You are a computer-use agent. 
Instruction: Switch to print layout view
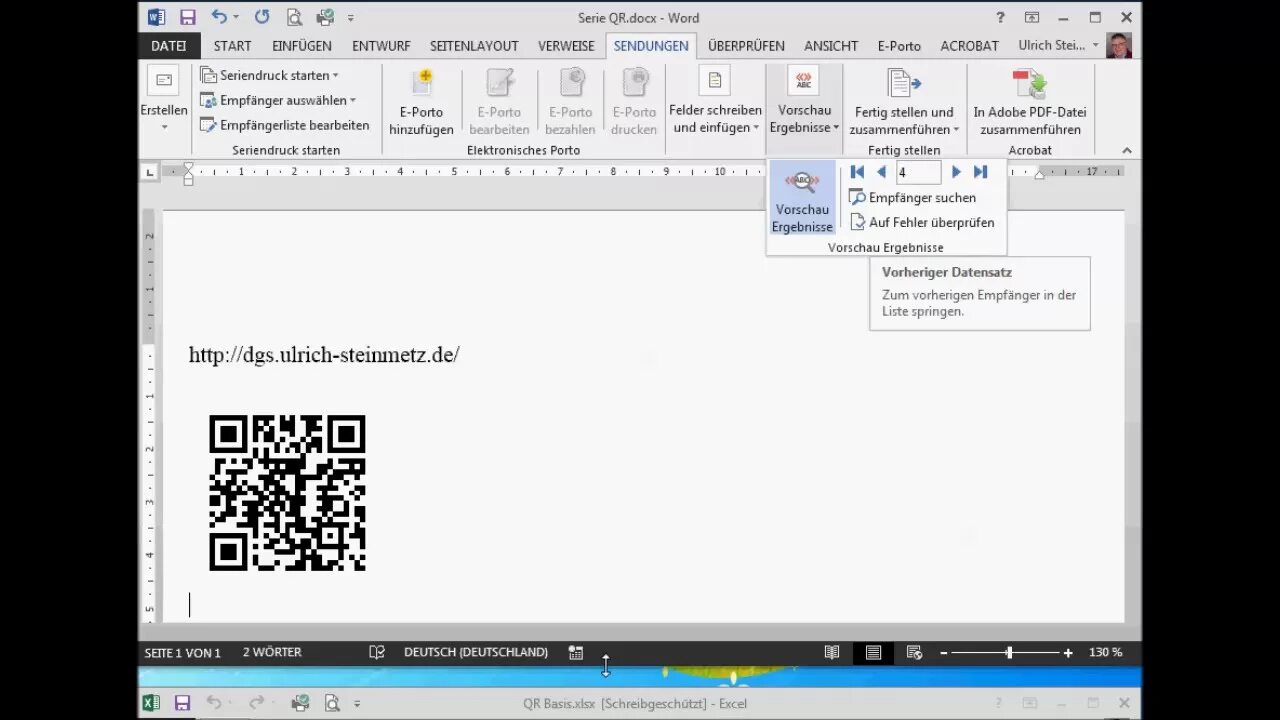(x=873, y=652)
